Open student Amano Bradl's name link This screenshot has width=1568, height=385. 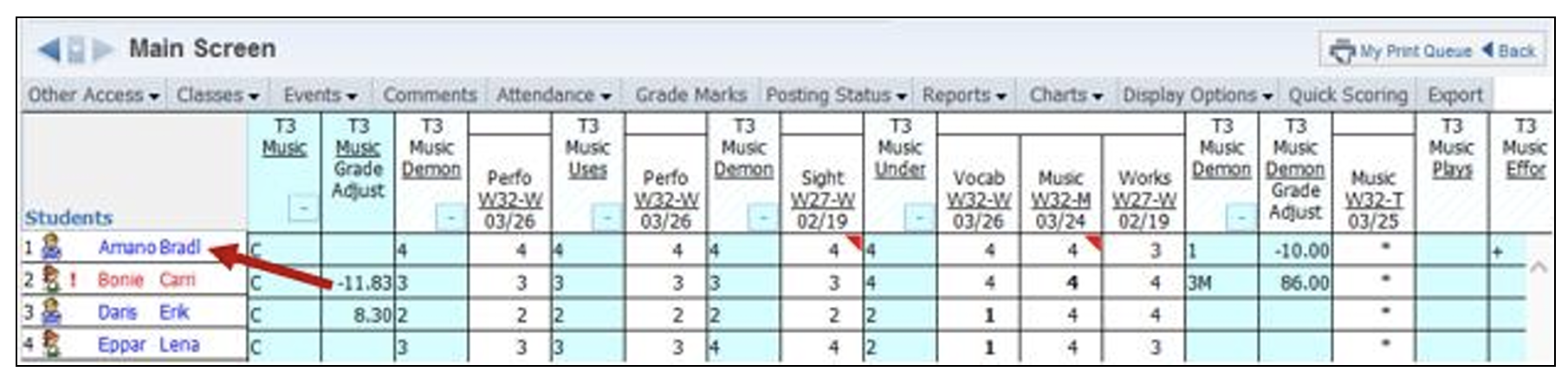[x=149, y=248]
